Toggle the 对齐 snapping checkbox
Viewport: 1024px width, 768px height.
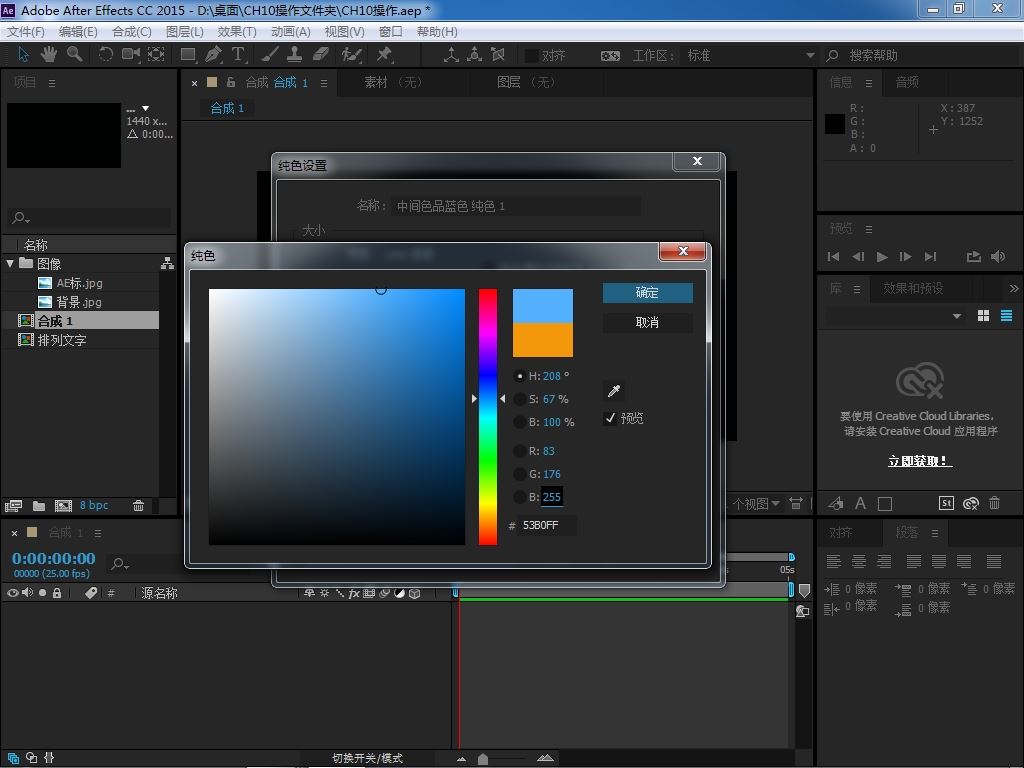click(x=532, y=56)
